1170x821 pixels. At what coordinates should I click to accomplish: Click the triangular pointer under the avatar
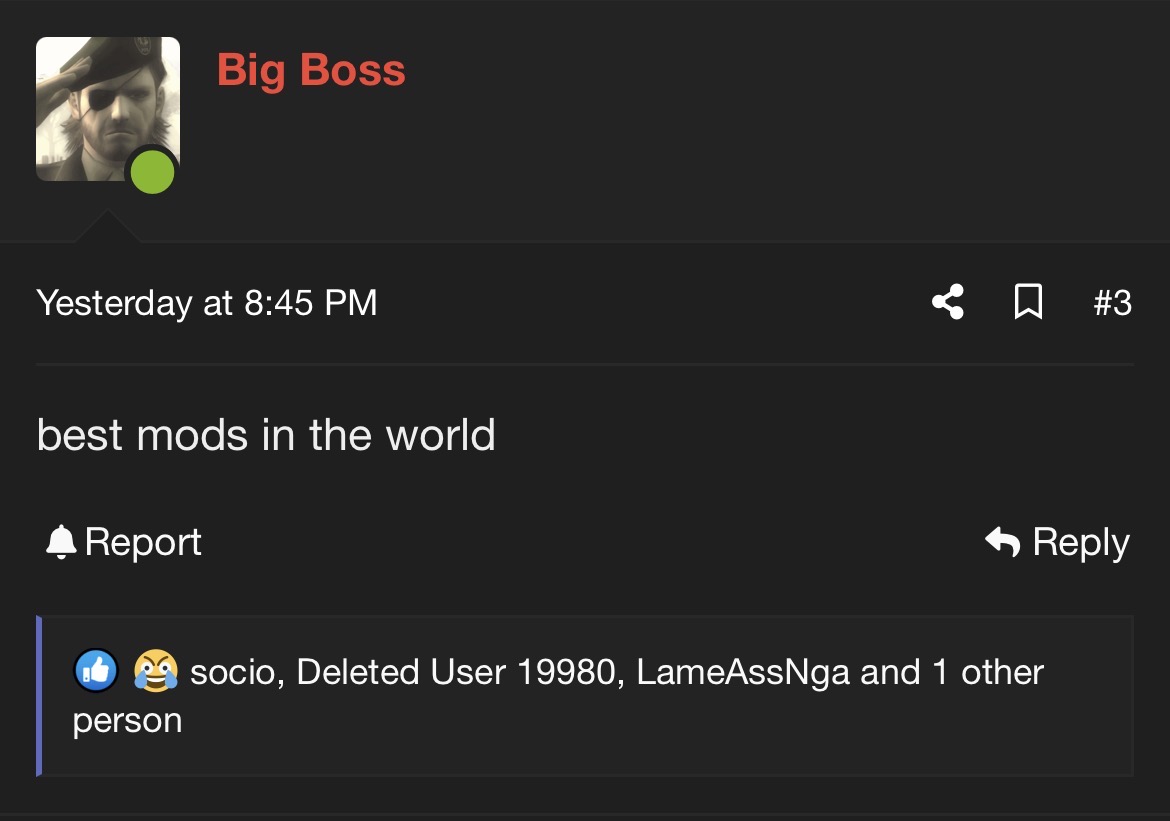(x=107, y=227)
